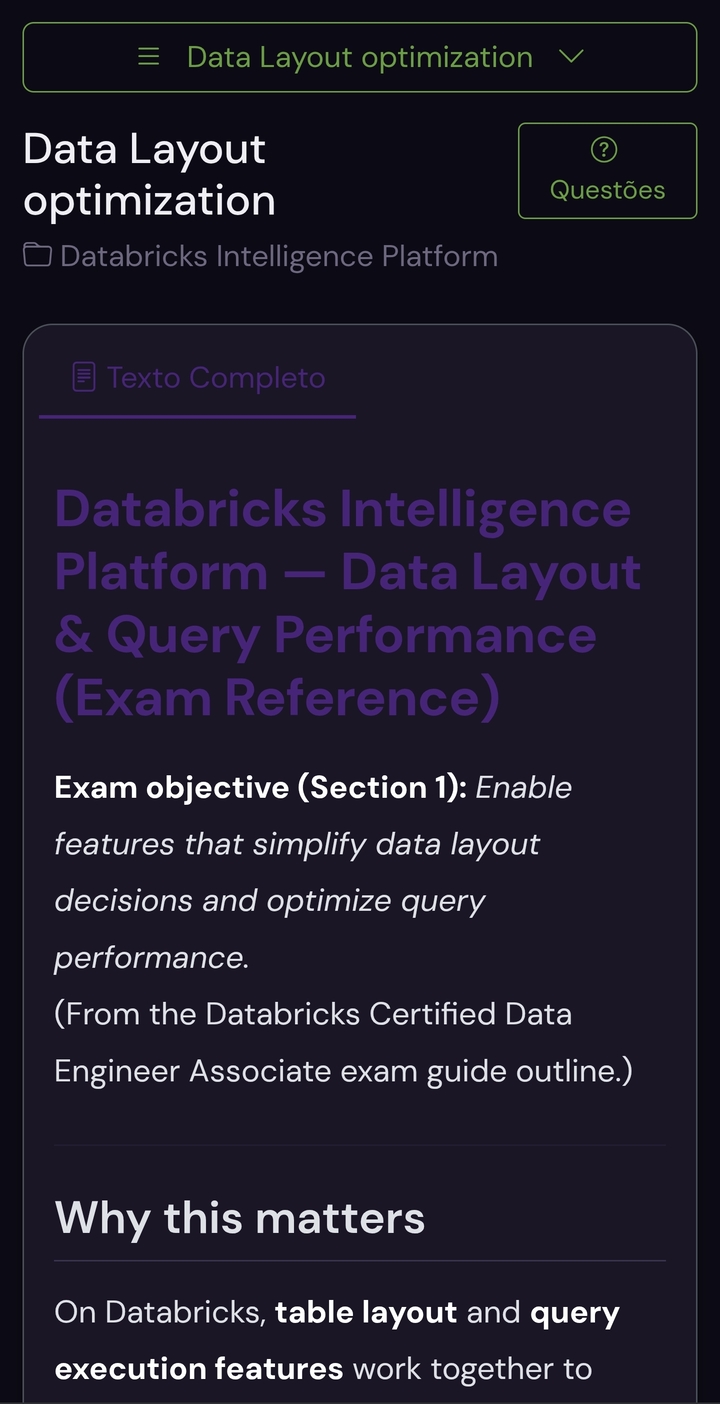The height and width of the screenshot is (1404, 720).
Task: Click the divider line under Why this matters
Action: 360,1261
